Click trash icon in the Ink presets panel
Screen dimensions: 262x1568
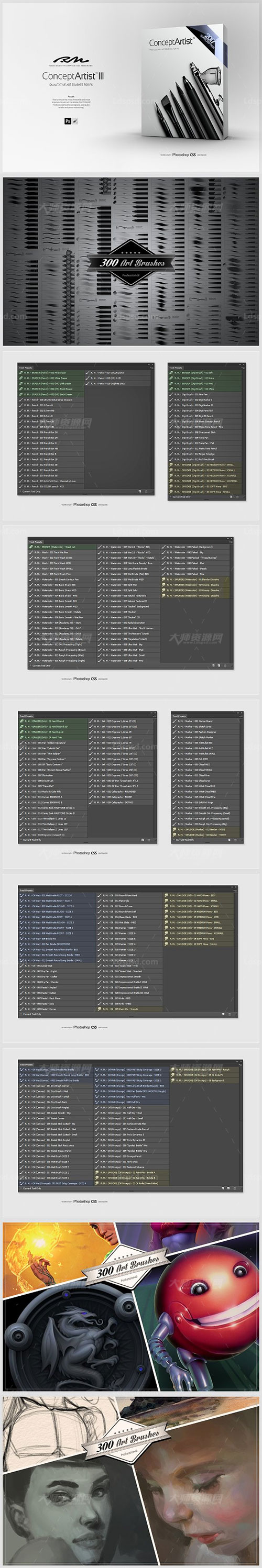[x=149, y=840]
